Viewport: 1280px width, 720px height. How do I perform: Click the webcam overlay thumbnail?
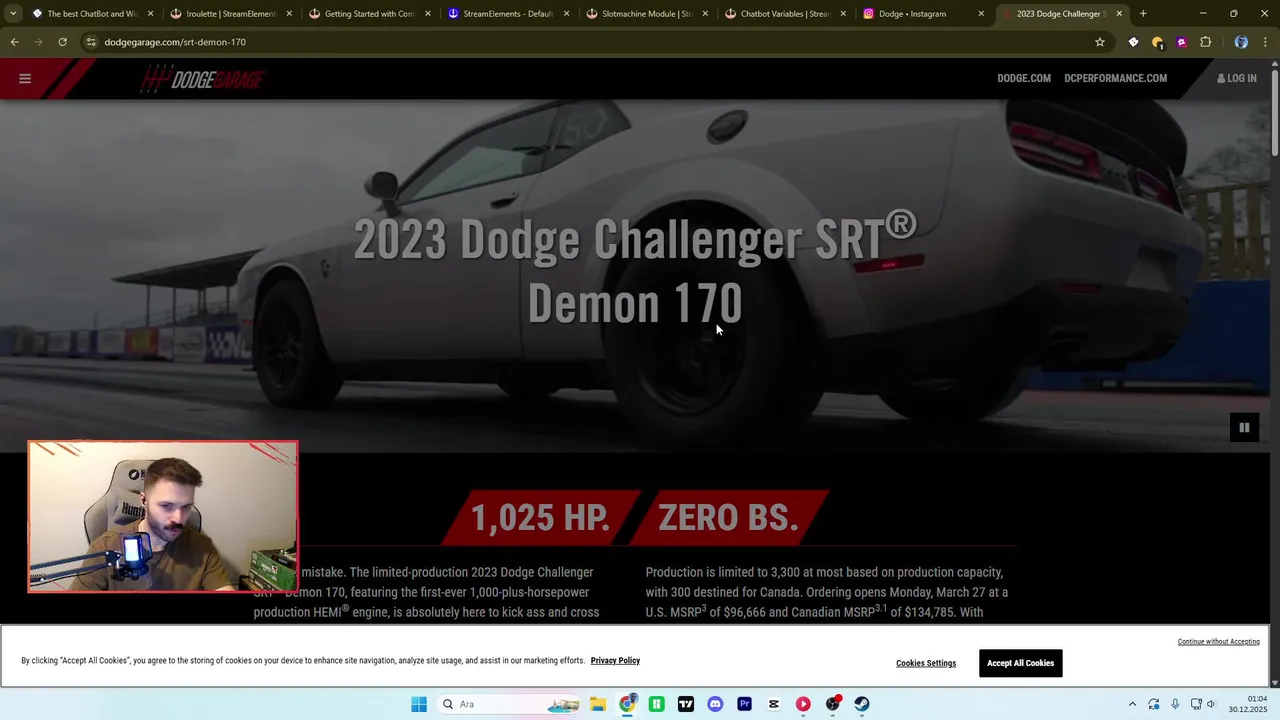163,517
